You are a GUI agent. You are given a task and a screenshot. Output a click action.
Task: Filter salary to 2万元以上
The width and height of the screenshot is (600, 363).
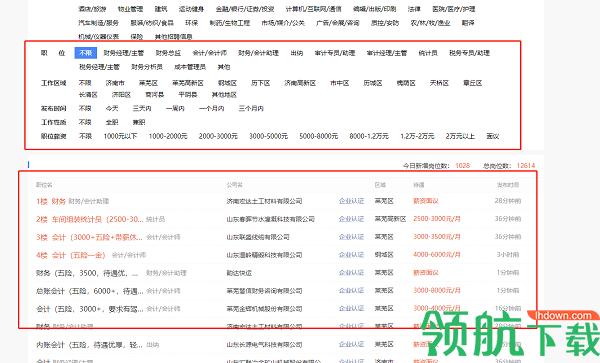coord(460,136)
